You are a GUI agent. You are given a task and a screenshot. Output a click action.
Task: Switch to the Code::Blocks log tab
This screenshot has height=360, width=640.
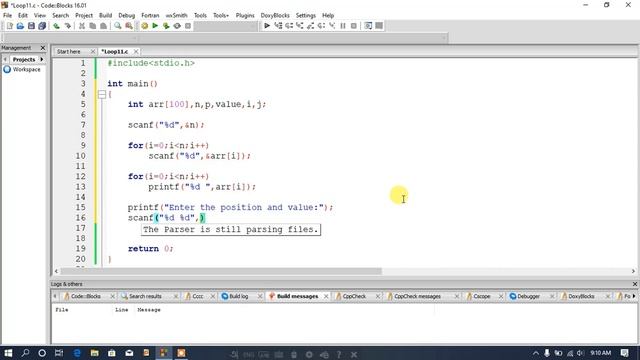point(85,296)
